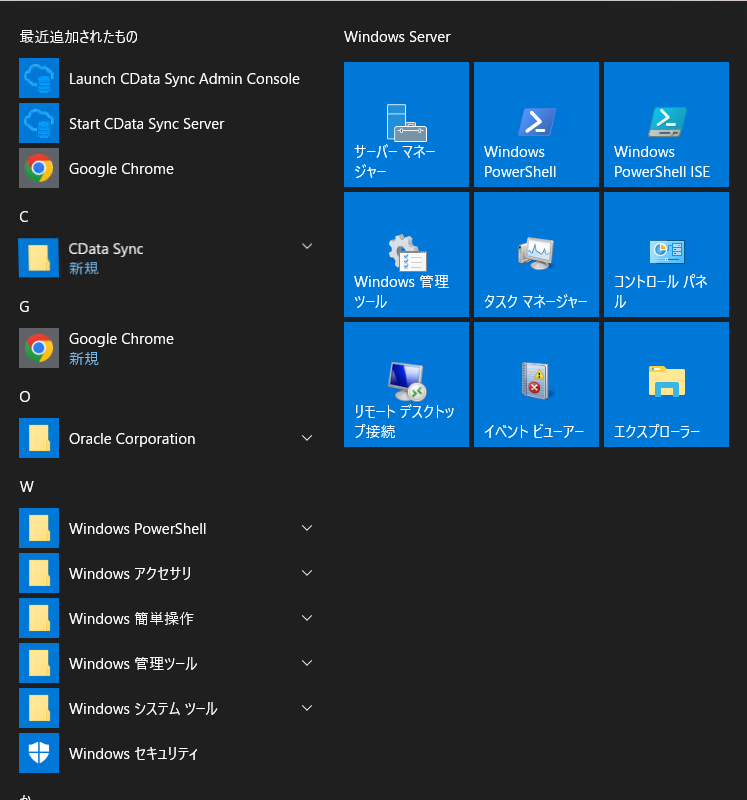The height and width of the screenshot is (800, 747).
Task: Open the サーバー マネージャー tile
Action: (x=406, y=124)
